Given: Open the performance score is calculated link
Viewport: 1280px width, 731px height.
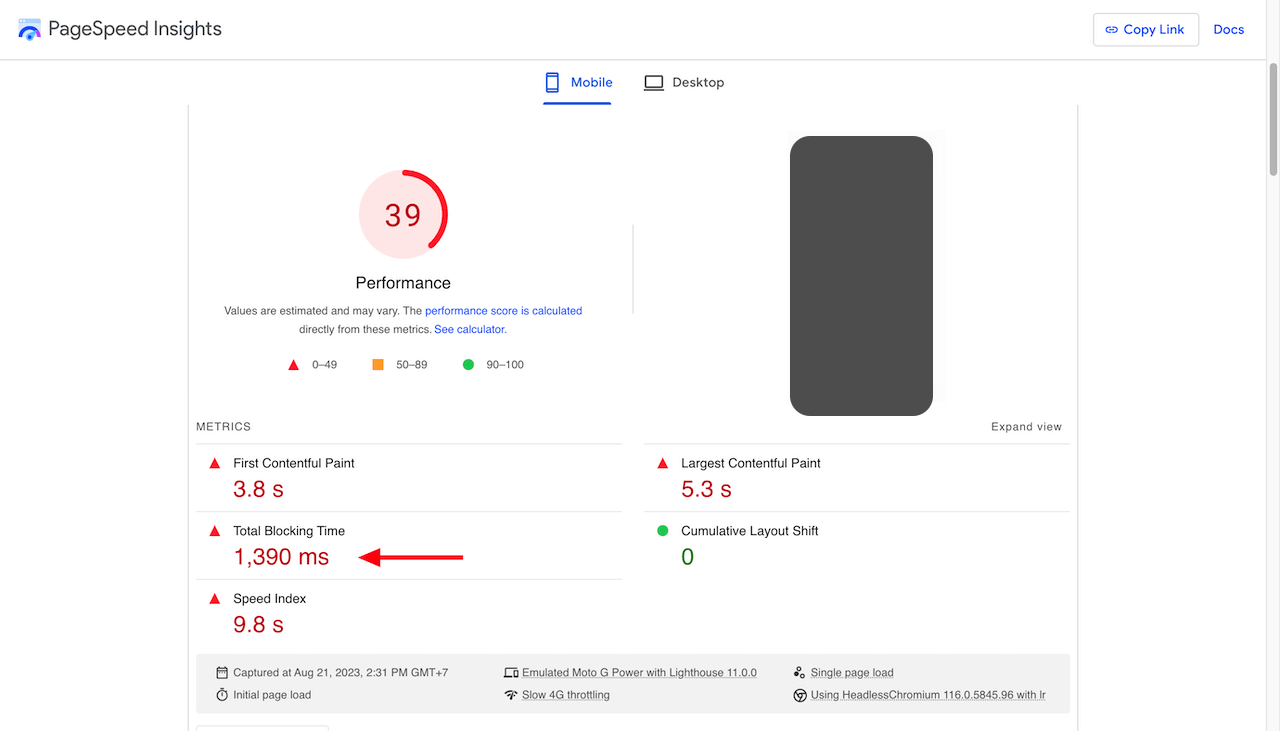Looking at the screenshot, I should point(504,311).
